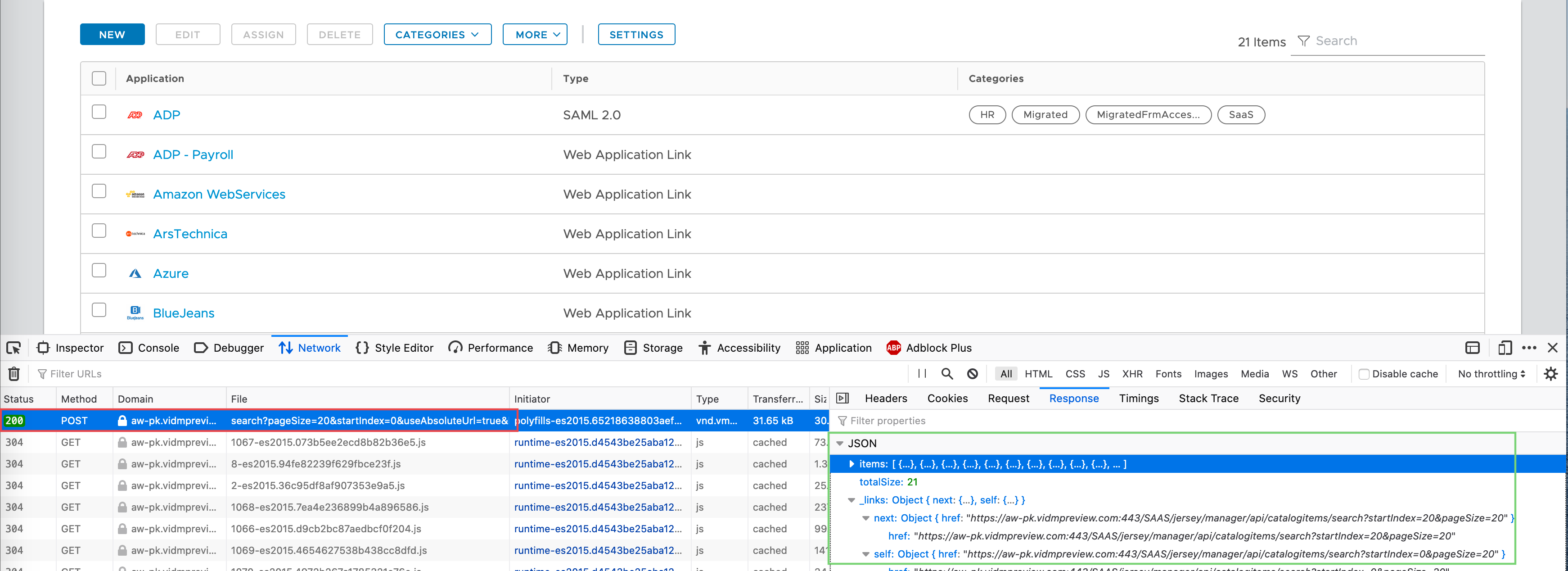Expand the items array node
1568x571 pixels.
click(x=852, y=464)
